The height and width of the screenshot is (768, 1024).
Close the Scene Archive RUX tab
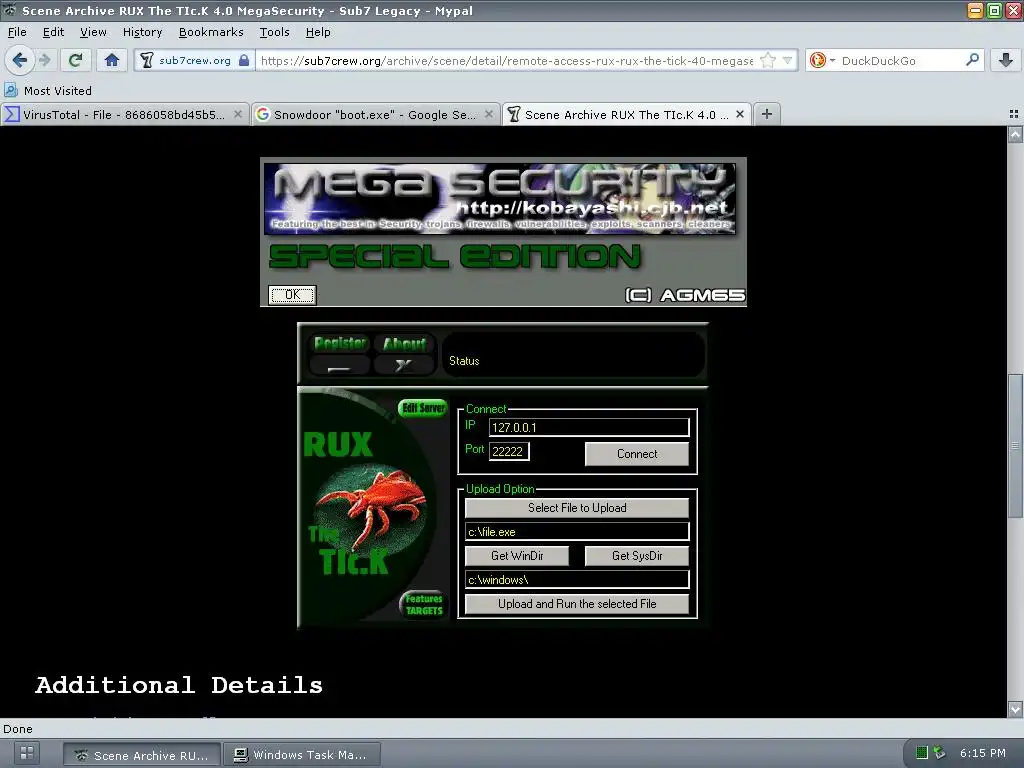coord(740,114)
